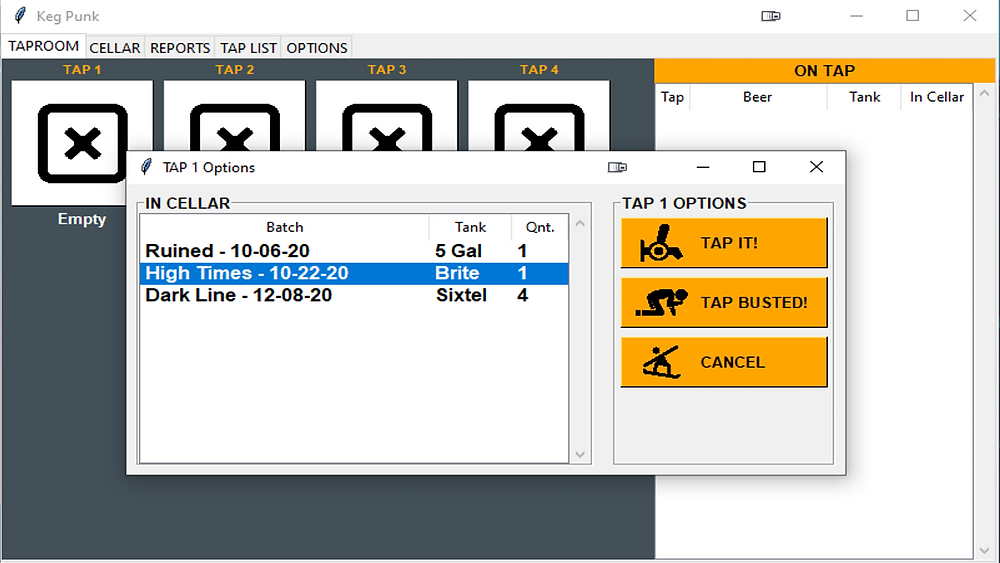This screenshot has height=563, width=1000.
Task: Click the Qnt. column header
Action: 540,227
